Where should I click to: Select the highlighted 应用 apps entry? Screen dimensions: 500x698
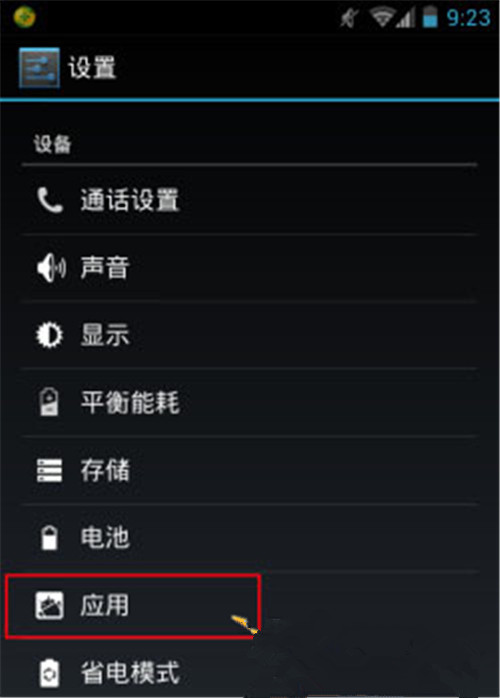tap(132, 606)
